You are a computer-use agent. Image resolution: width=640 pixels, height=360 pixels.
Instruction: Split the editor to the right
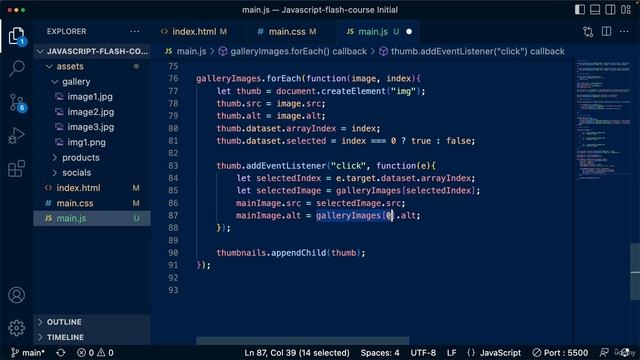[x=607, y=31]
